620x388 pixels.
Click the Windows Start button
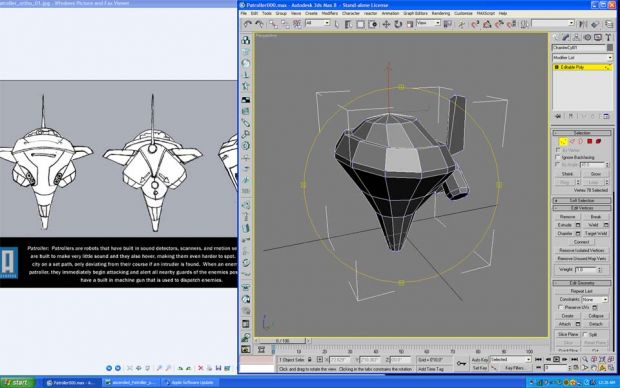click(x=18, y=382)
